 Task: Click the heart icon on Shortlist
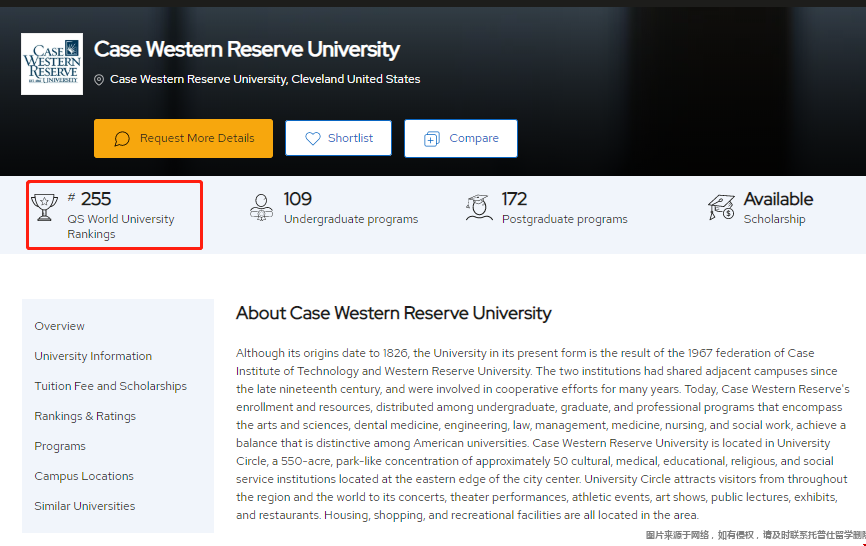point(313,139)
